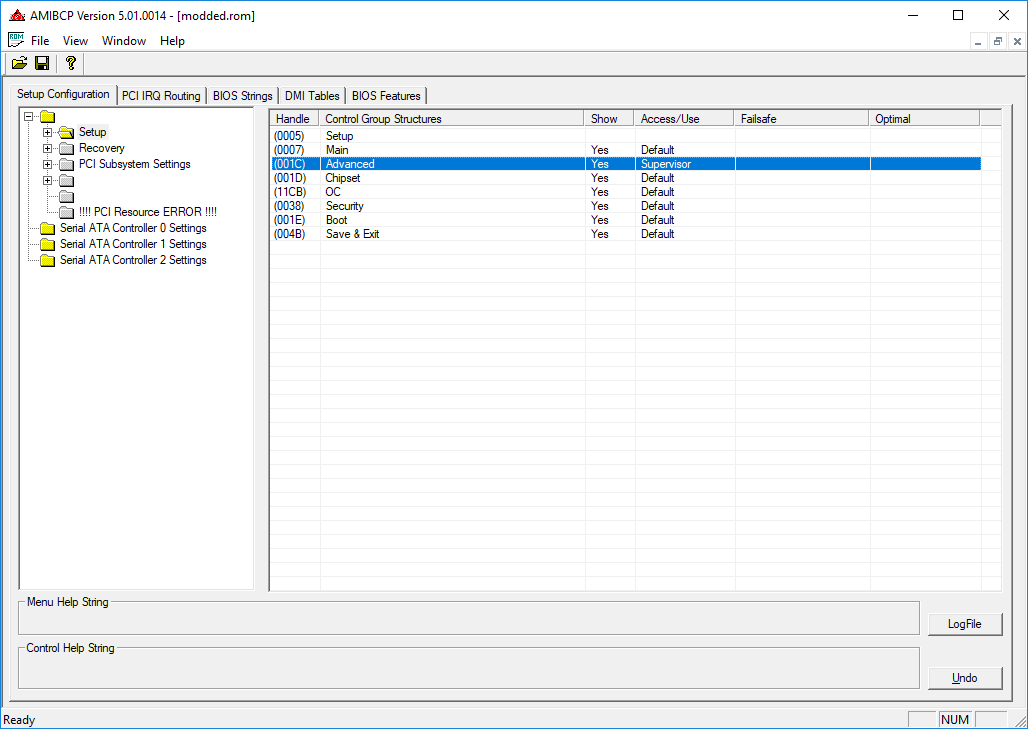Click the PCI Resource ERROR tree label
This screenshot has width=1028, height=729.
pyautogui.click(x=148, y=212)
